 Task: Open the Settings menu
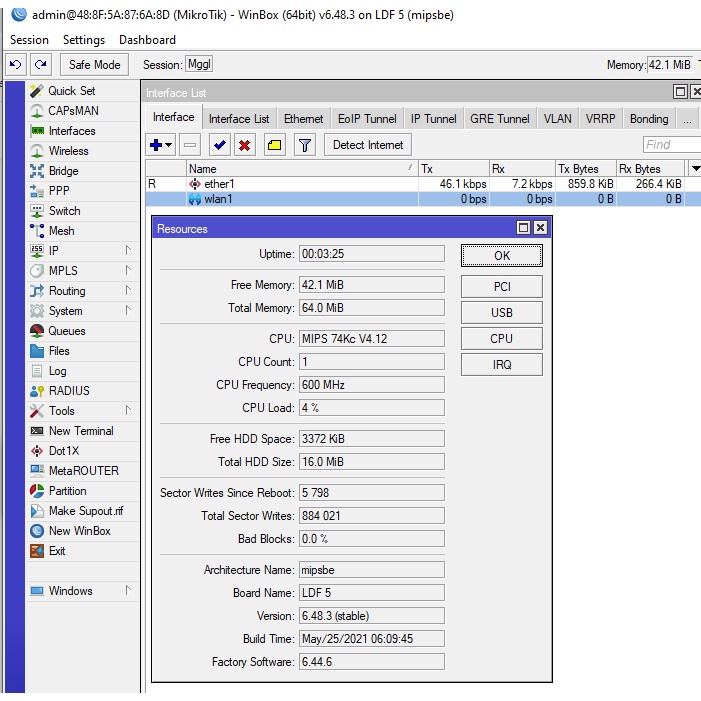(84, 40)
